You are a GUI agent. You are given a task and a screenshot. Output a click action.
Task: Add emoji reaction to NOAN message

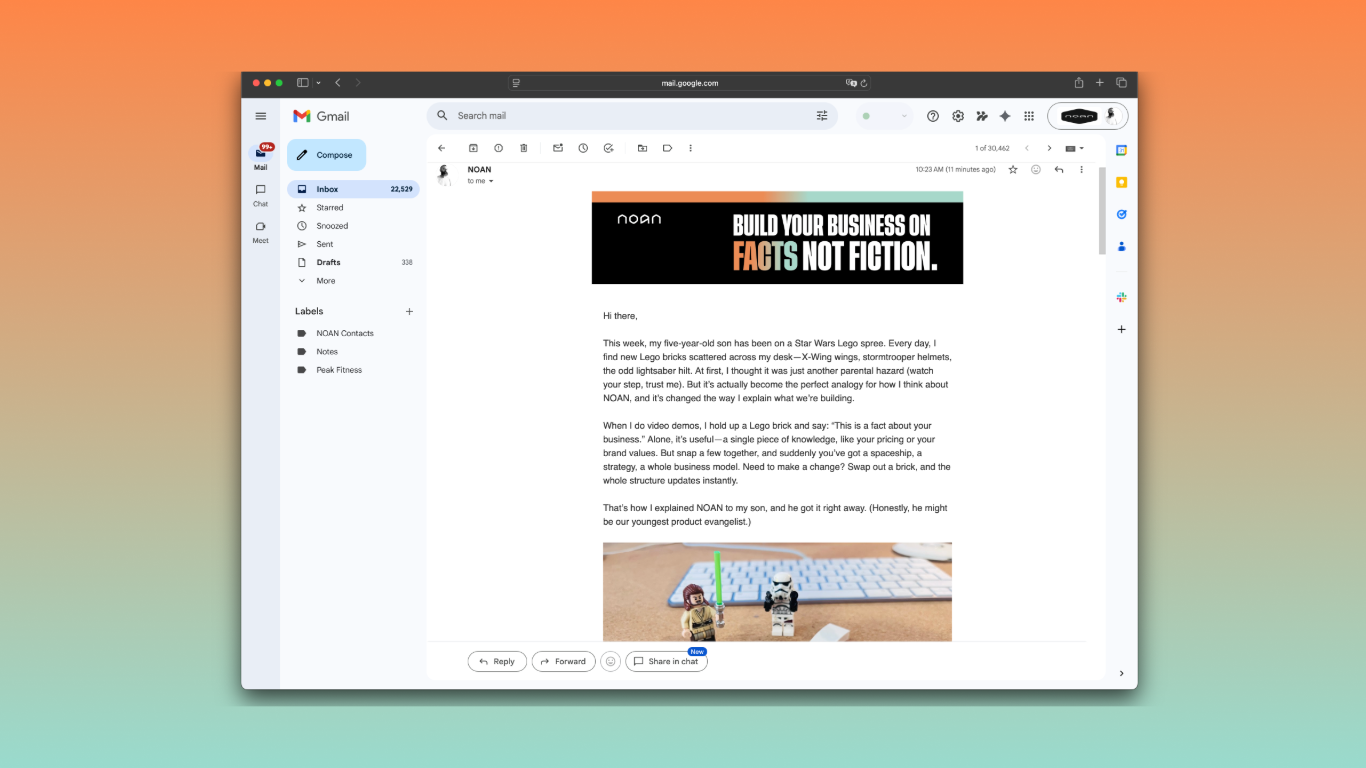(x=1036, y=170)
